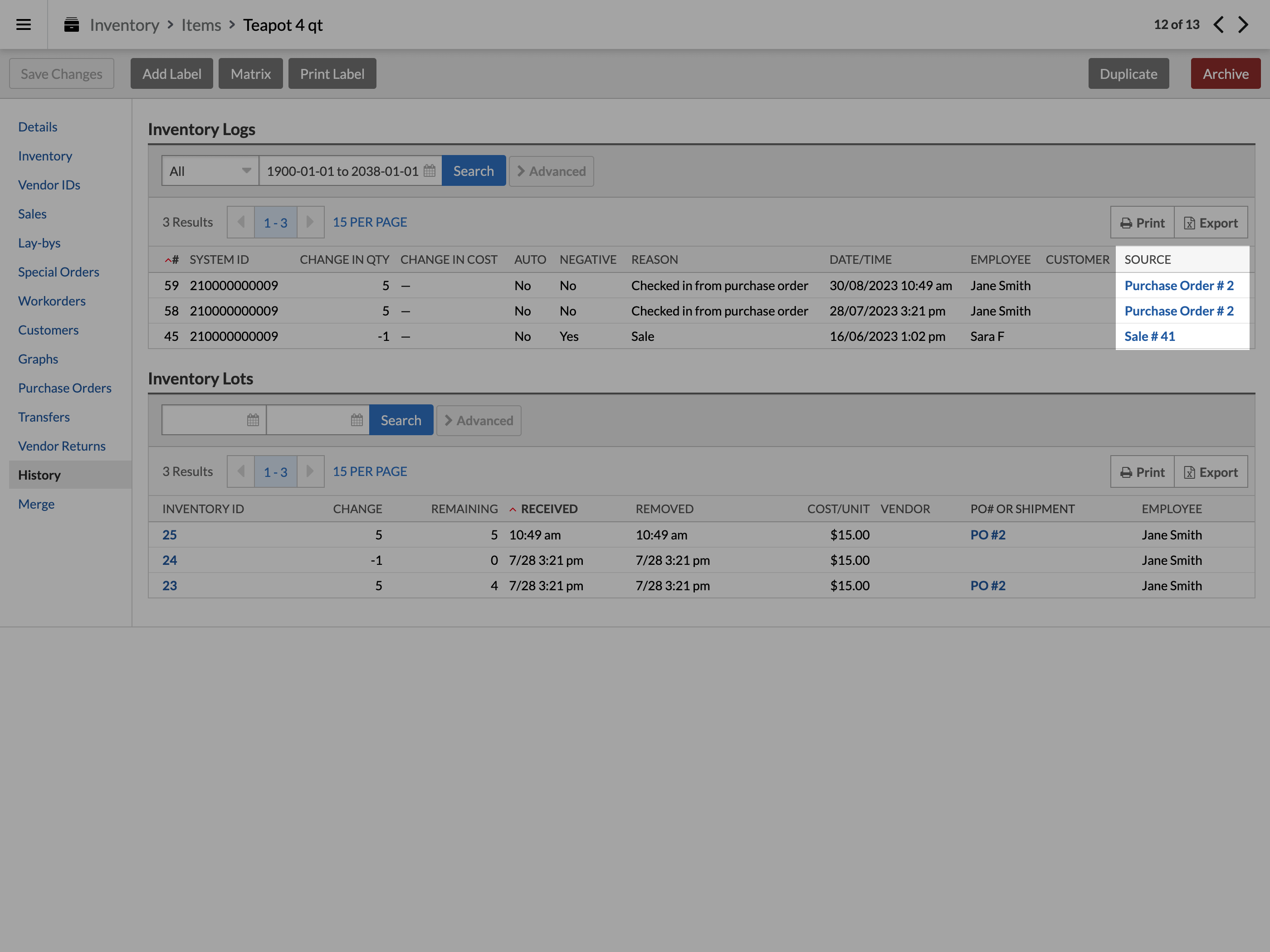Open first date calendar in Inventory Lots
Viewport: 1270px width, 952px height.
coord(253,420)
